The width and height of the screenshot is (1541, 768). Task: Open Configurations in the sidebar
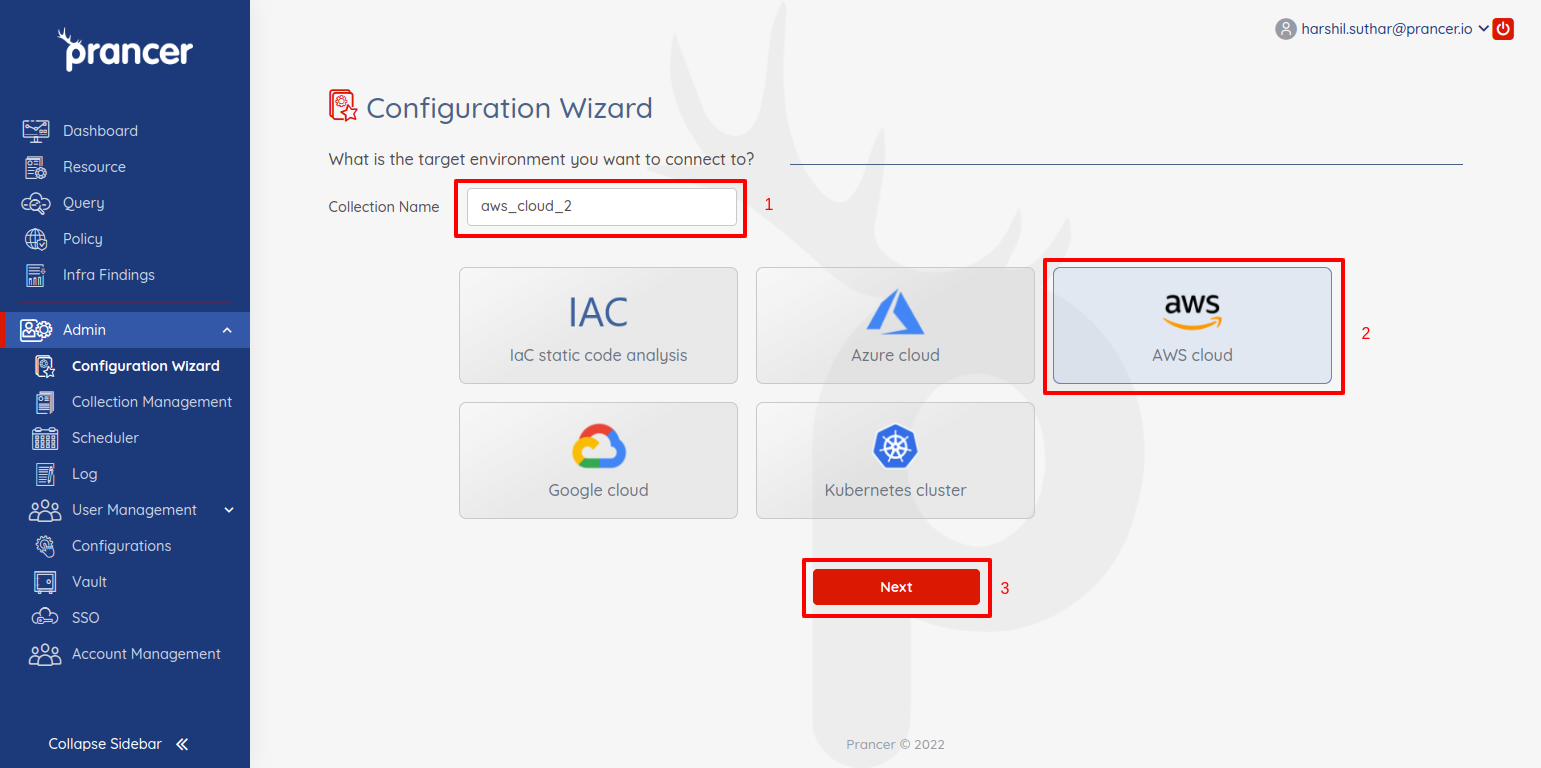tap(121, 546)
